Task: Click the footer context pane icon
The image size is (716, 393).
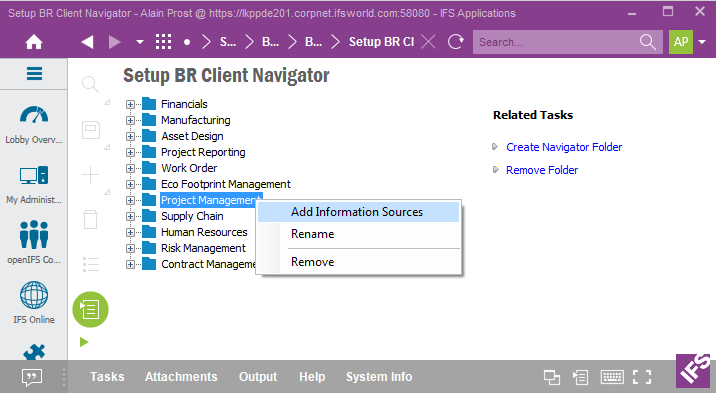Action: point(581,377)
